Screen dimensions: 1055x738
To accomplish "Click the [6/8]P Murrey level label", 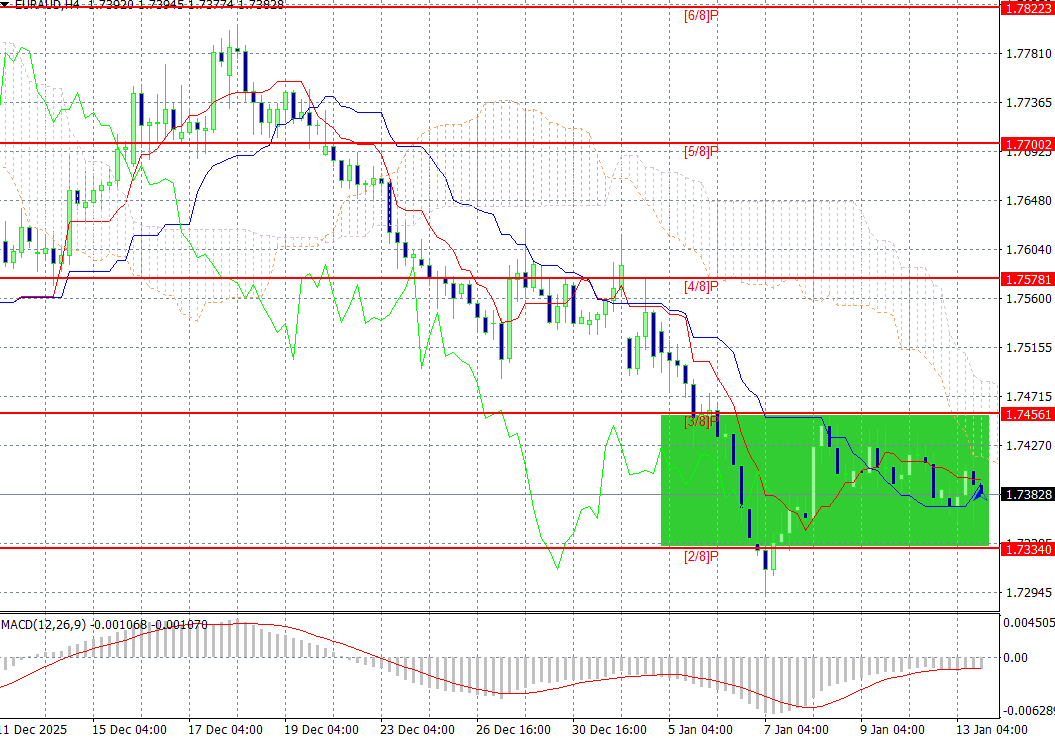I will [701, 15].
